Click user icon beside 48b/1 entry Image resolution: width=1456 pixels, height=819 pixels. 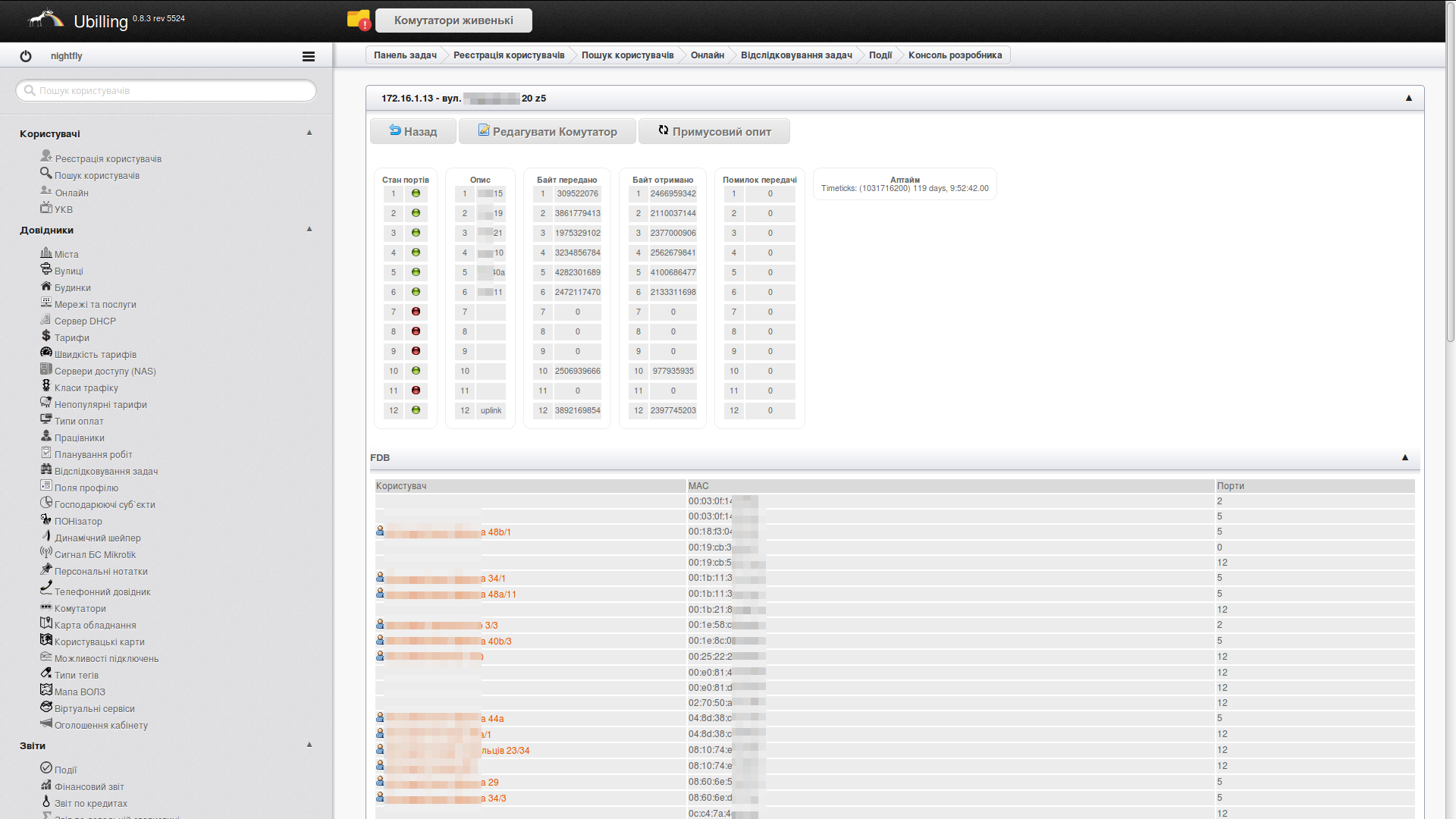tap(380, 531)
